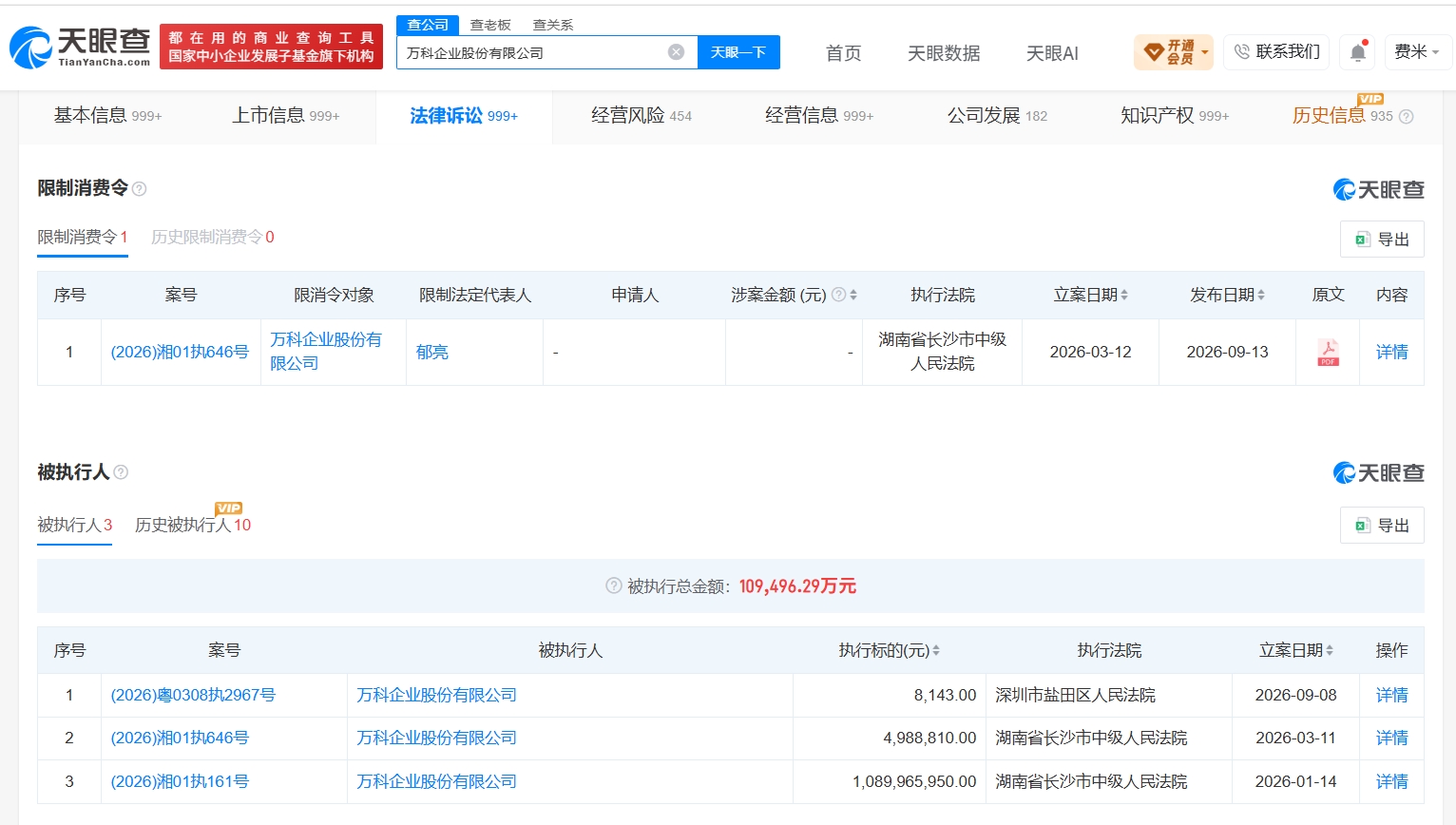The height and width of the screenshot is (825, 1456).
Task: Select the 查关系 search mode tab
Action: (553, 25)
